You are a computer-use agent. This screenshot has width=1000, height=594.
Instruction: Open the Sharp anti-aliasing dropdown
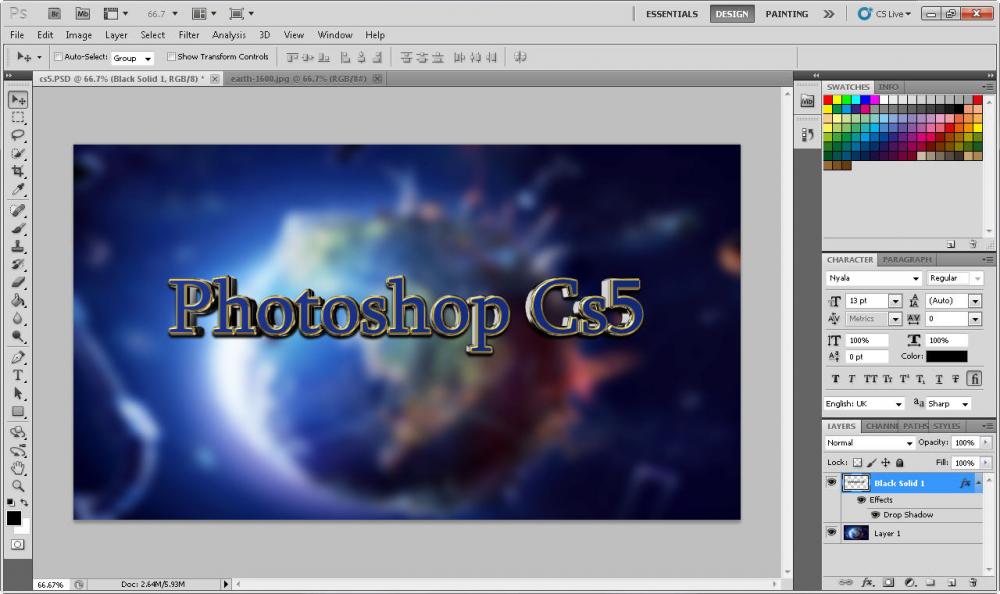click(948, 404)
